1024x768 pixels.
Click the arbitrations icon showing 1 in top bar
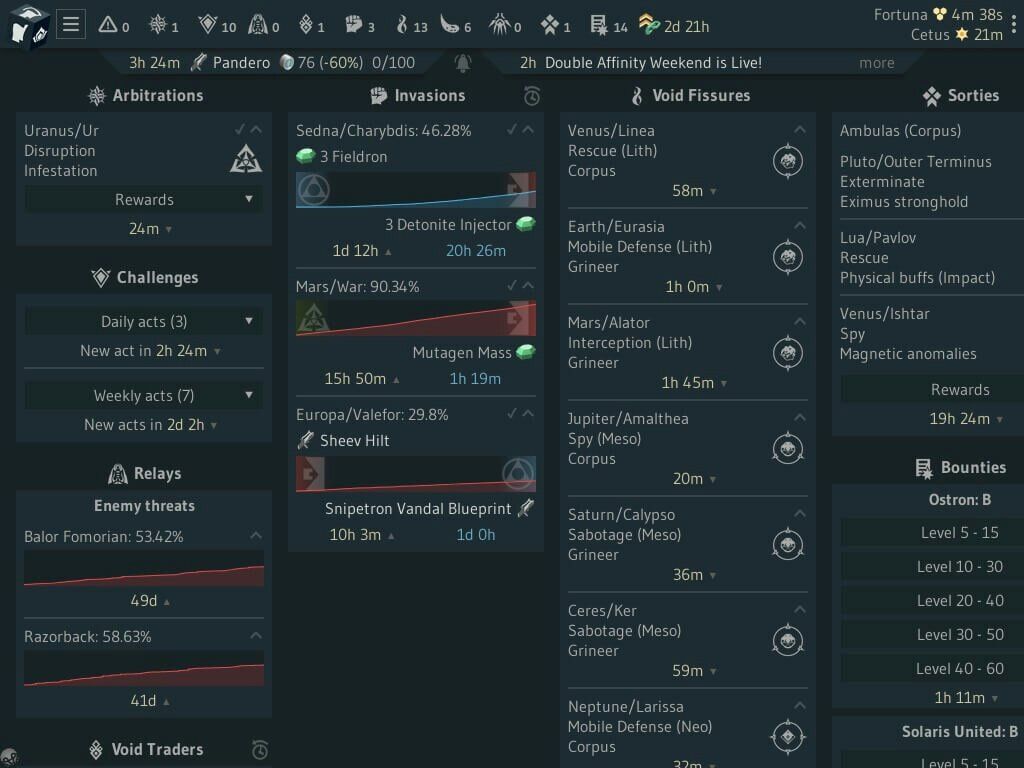tap(157, 25)
